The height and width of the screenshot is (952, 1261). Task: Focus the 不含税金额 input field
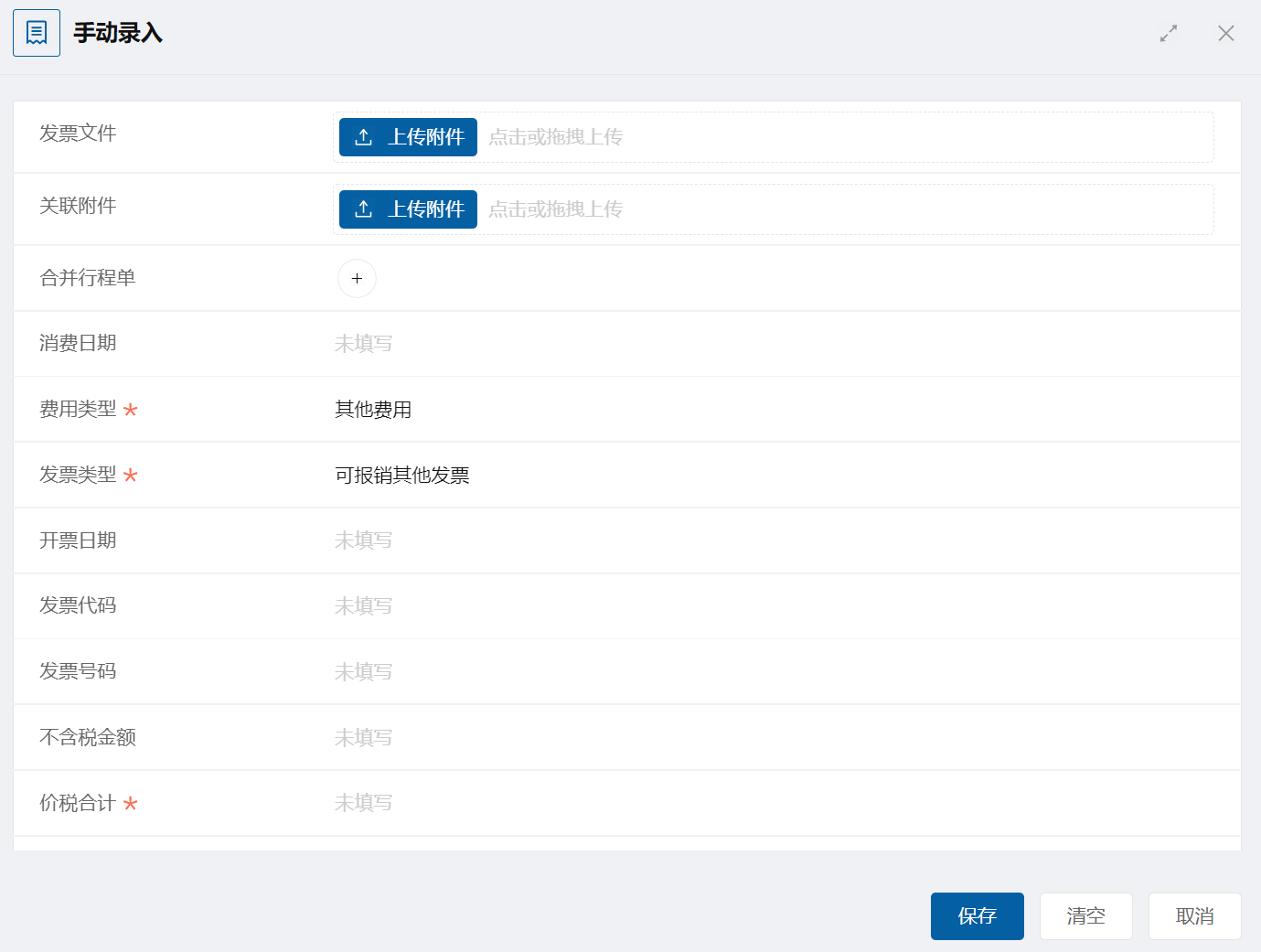coord(364,738)
